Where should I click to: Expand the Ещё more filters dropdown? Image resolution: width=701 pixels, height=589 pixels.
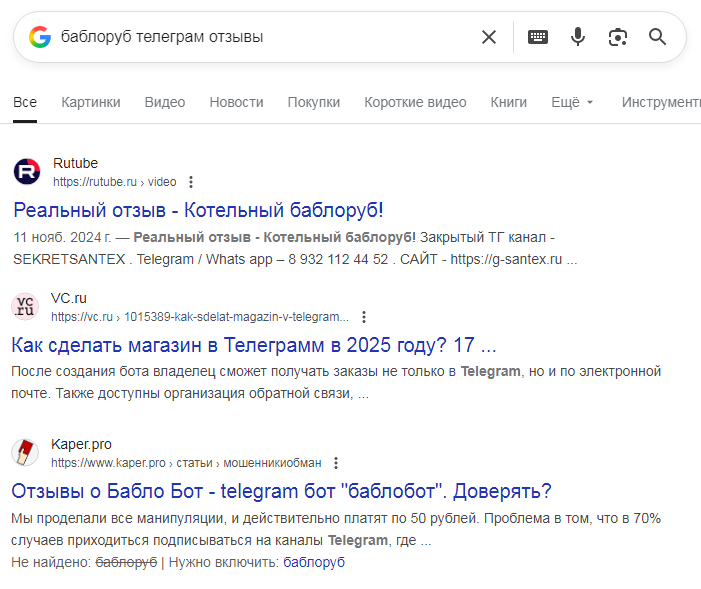pyautogui.click(x=572, y=102)
